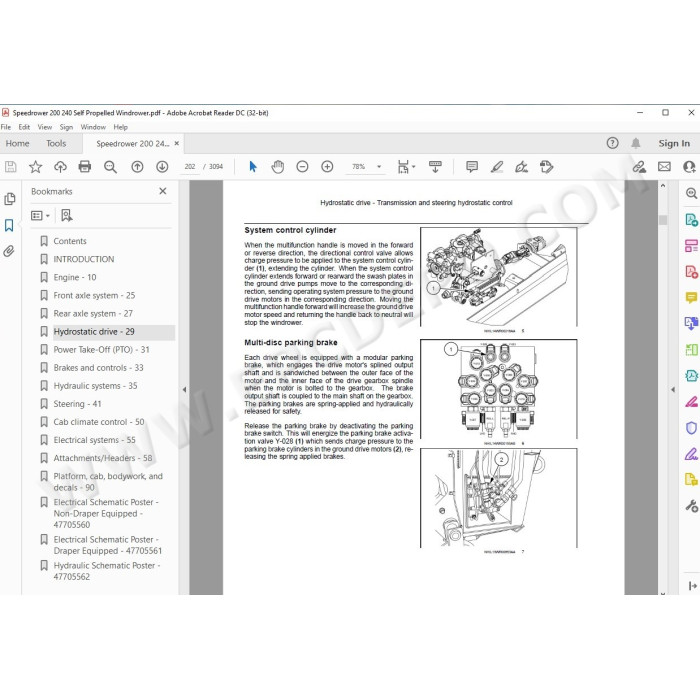Open bookmark options dropdown
700x700 pixels.
(x=40, y=216)
